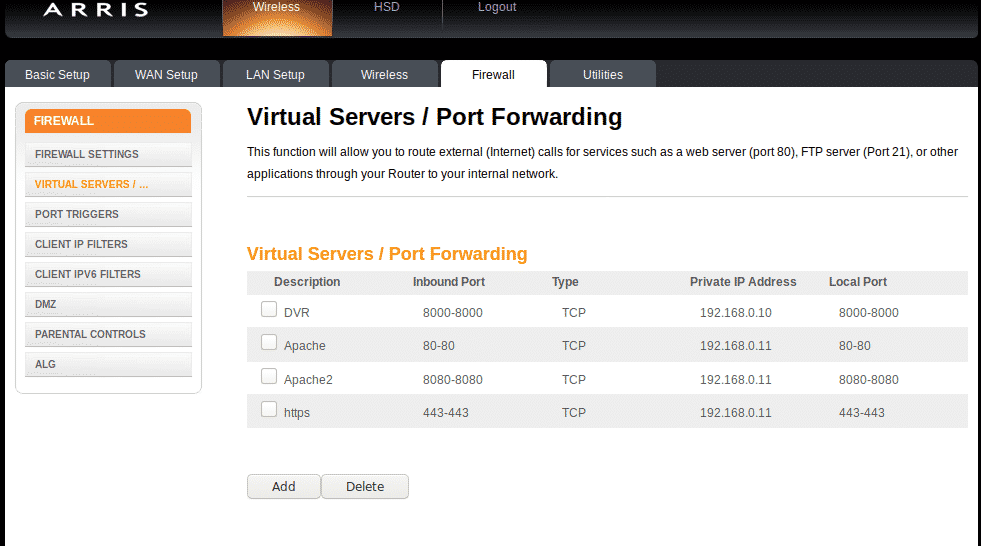Tick the Apache2 entry checkbox
The height and width of the screenshot is (546, 981).
point(269,377)
